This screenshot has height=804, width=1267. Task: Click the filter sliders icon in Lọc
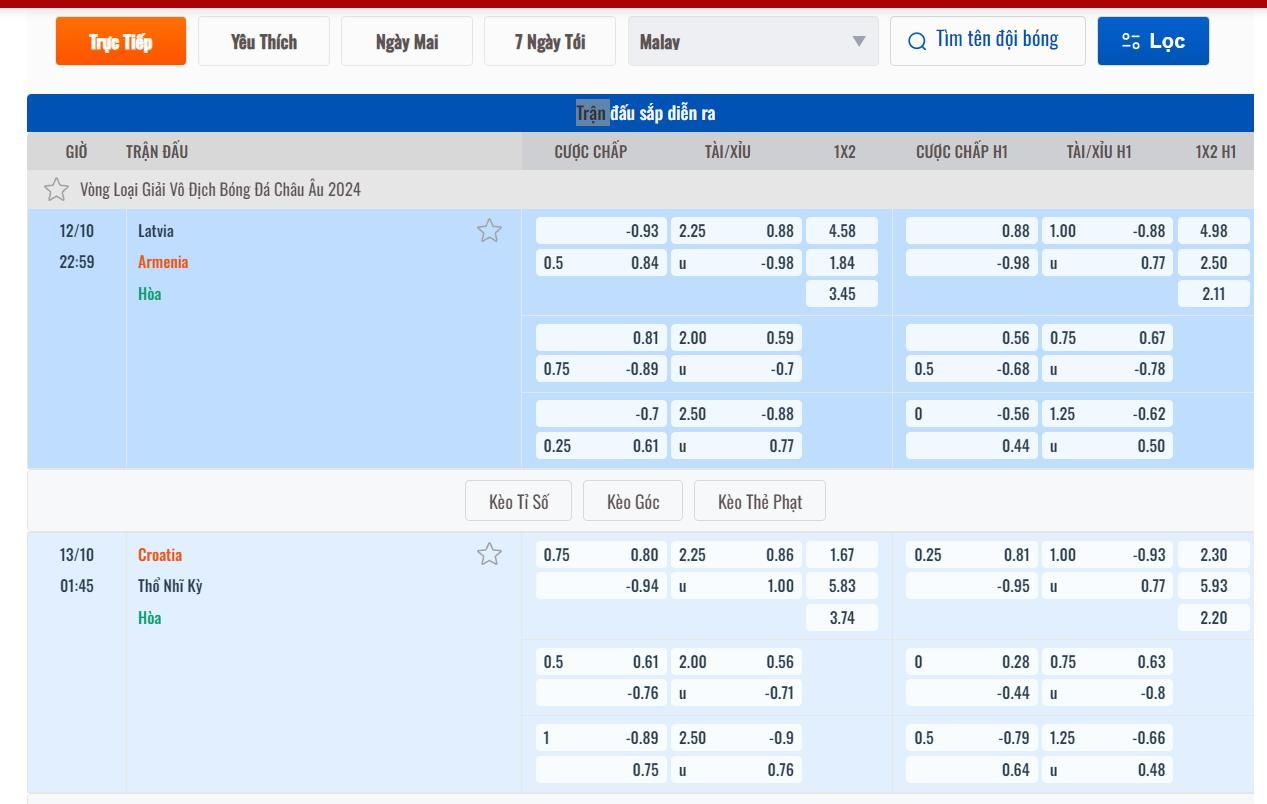coord(1131,41)
